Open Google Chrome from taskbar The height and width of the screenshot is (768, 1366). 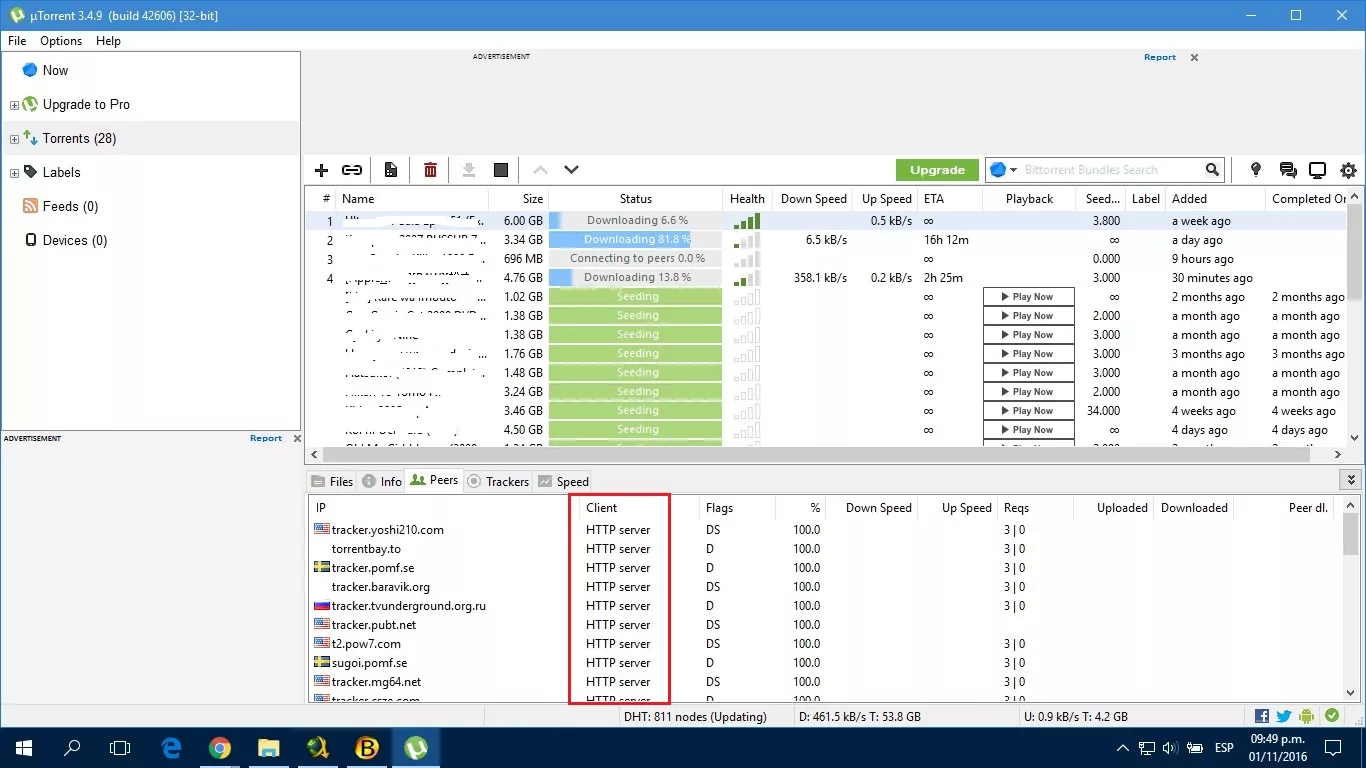(x=220, y=748)
